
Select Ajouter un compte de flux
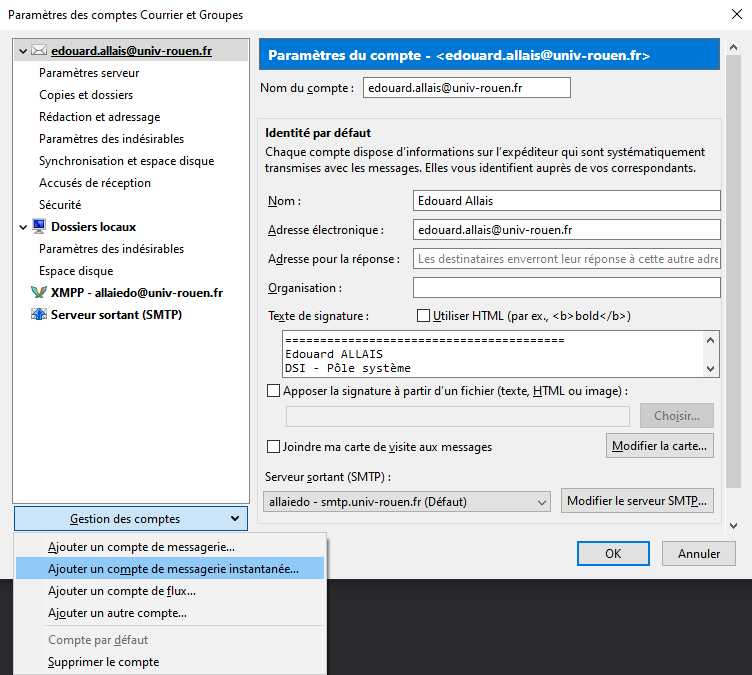(x=122, y=591)
